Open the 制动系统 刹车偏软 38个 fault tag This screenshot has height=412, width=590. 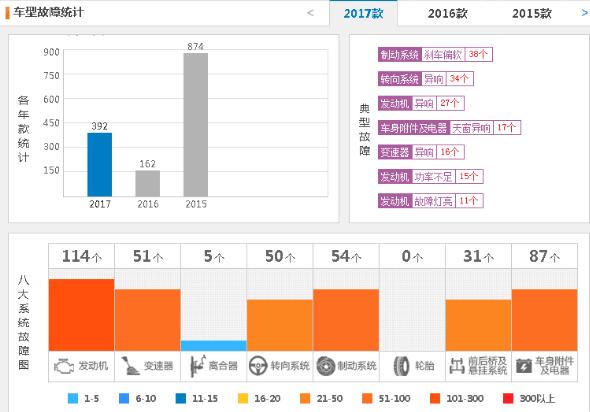pyautogui.click(x=435, y=55)
